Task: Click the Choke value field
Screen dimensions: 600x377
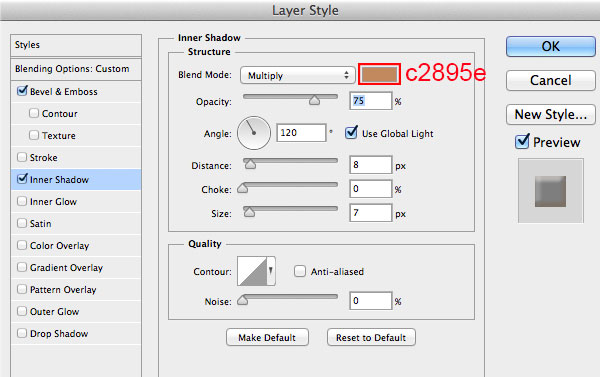Action: click(x=371, y=189)
